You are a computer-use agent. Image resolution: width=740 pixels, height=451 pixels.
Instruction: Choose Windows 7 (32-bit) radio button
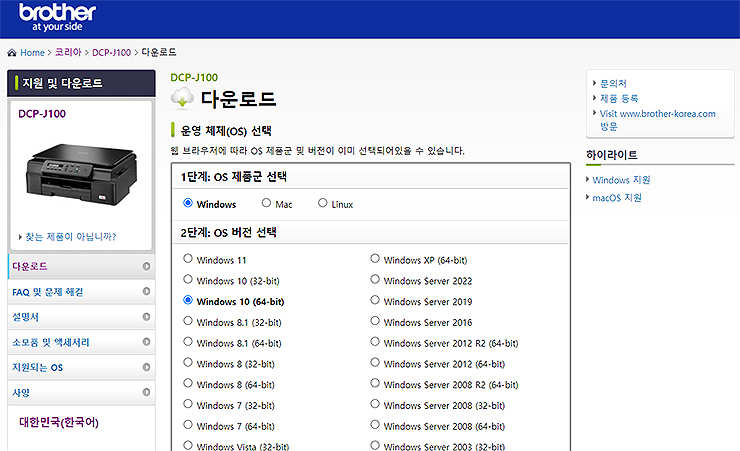[188, 404]
